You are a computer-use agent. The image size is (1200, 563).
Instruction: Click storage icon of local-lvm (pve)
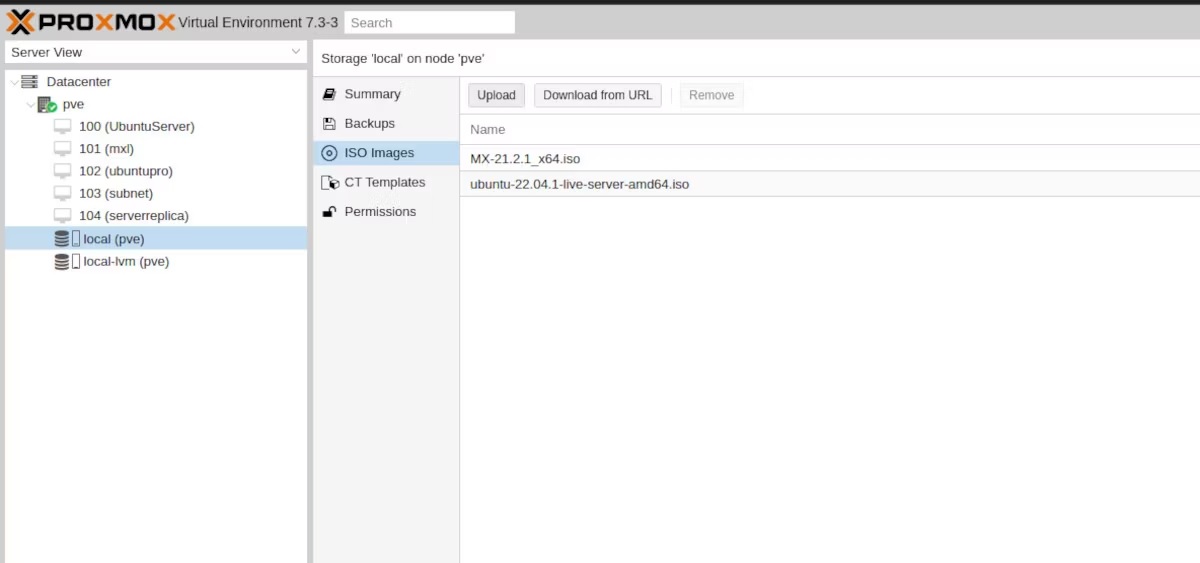tap(67, 261)
